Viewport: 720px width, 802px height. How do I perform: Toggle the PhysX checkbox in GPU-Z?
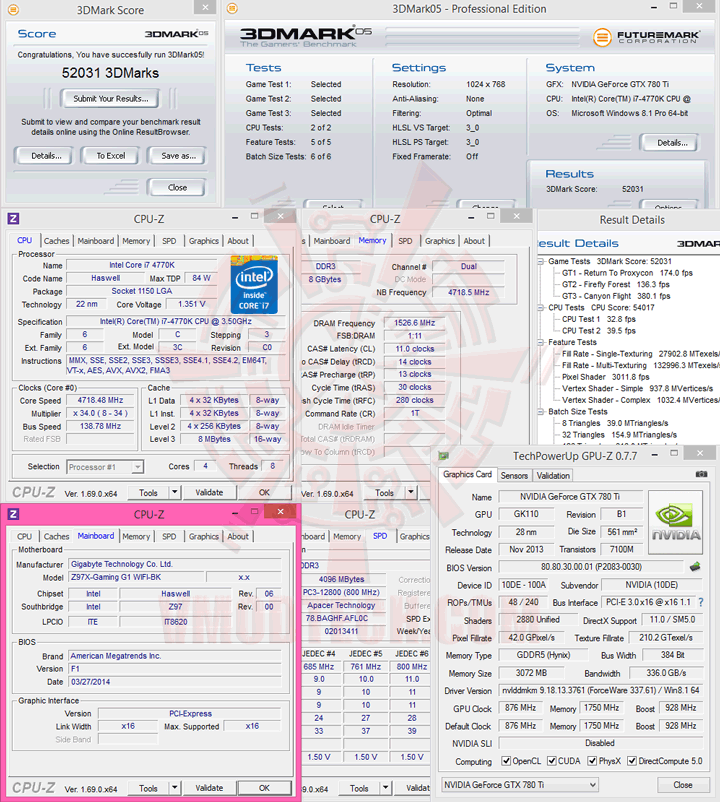tap(592, 761)
